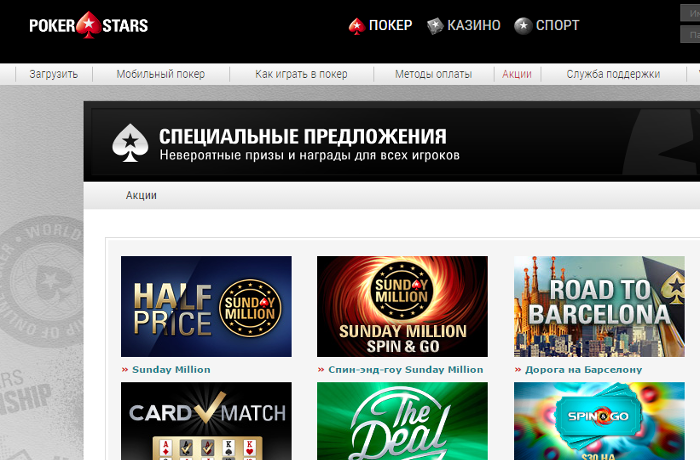This screenshot has width=700, height=460.
Task: Go to the СПОРТ section
Action: pos(557,26)
